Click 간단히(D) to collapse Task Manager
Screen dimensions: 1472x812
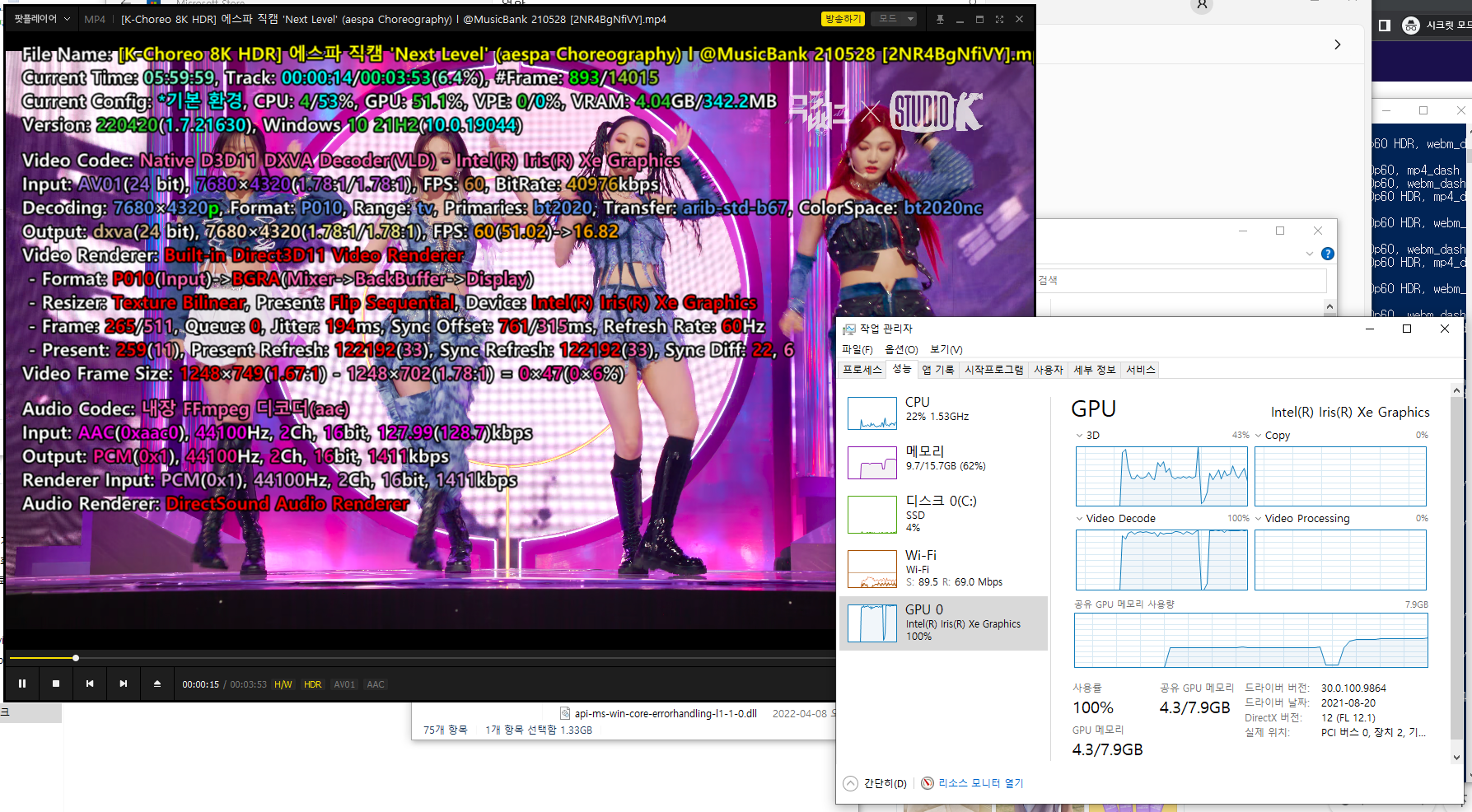point(876,783)
